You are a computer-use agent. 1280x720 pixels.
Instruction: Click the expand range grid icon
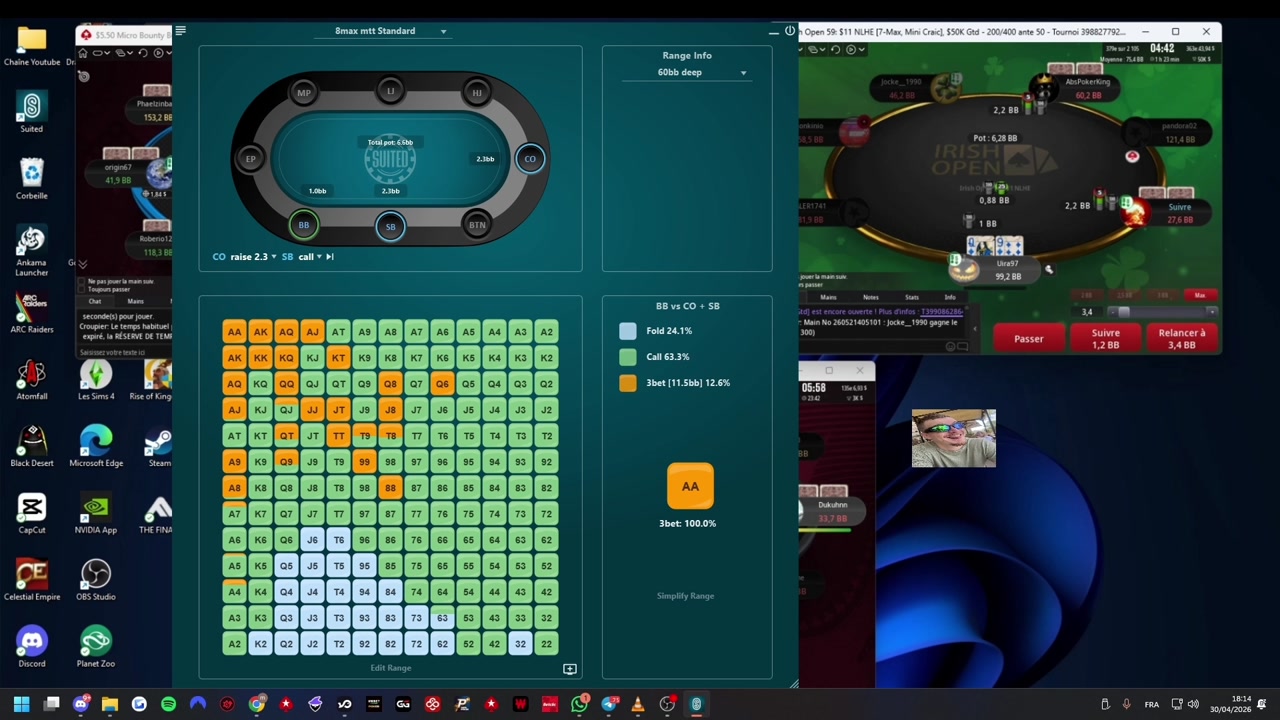click(x=570, y=669)
